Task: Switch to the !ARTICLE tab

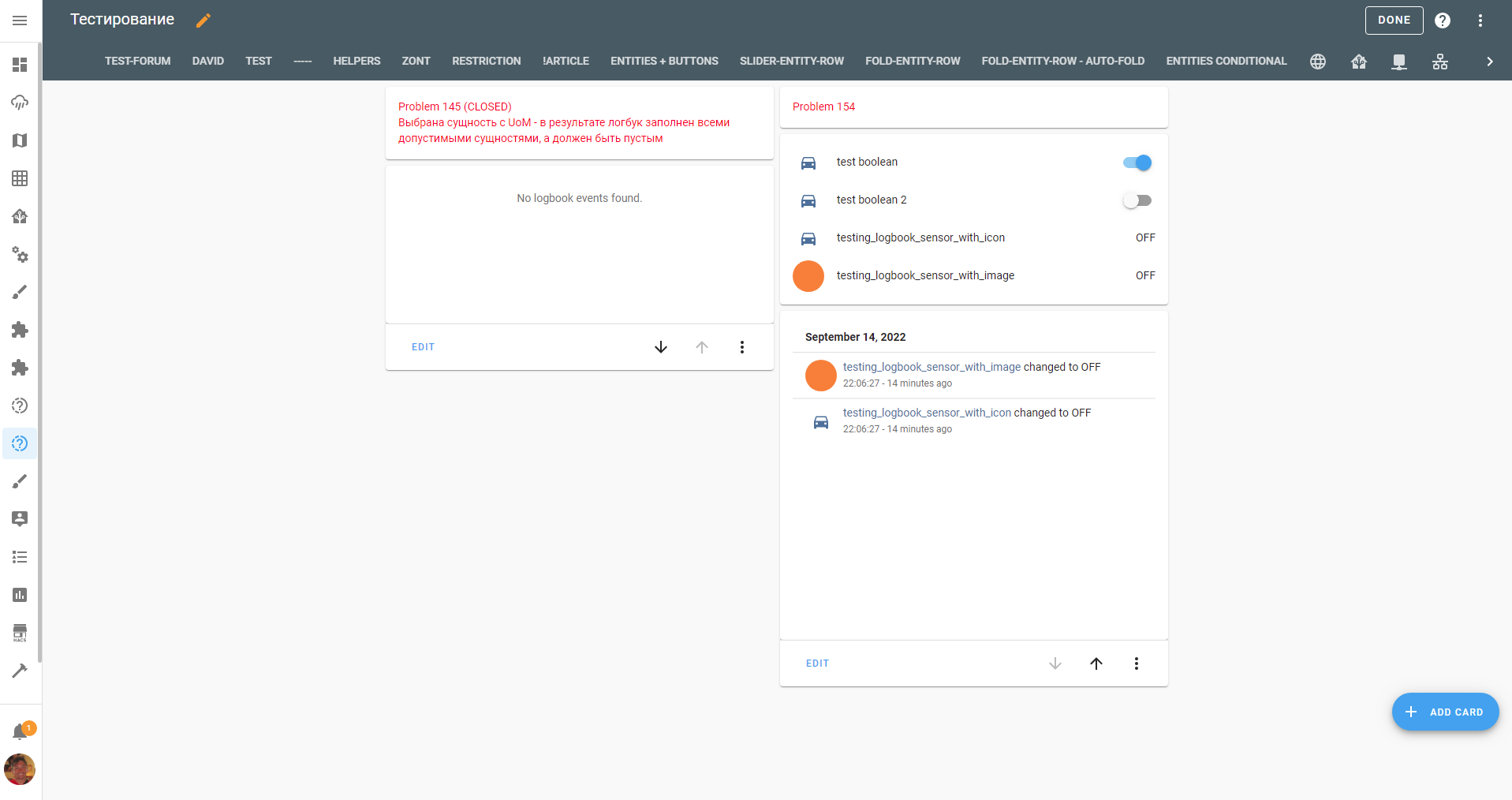Action: pyautogui.click(x=566, y=62)
